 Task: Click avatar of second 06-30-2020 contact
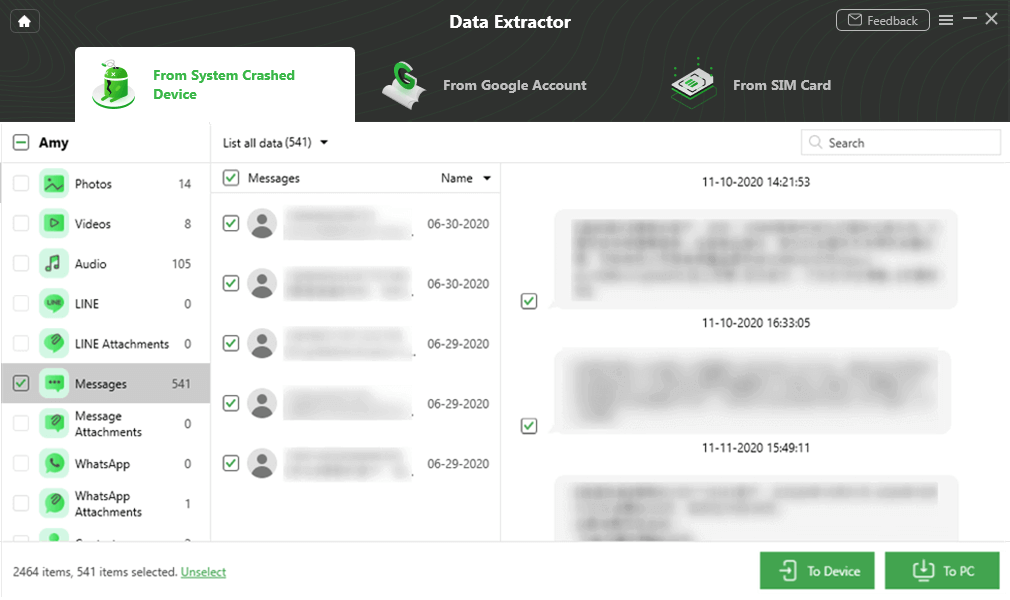(262, 284)
